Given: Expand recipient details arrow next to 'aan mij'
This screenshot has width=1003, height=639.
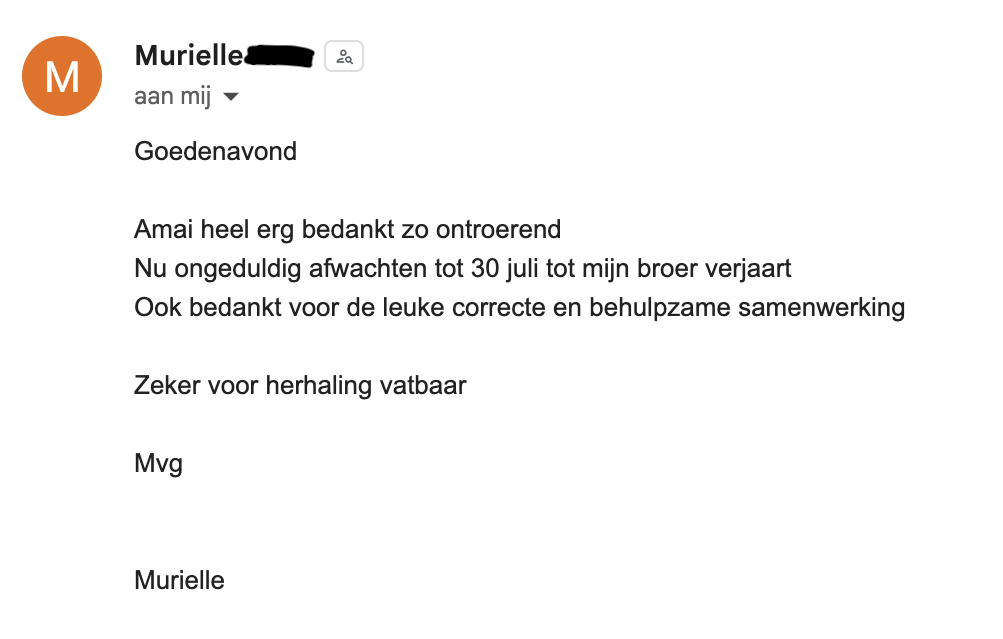Looking at the screenshot, I should click(x=231, y=97).
